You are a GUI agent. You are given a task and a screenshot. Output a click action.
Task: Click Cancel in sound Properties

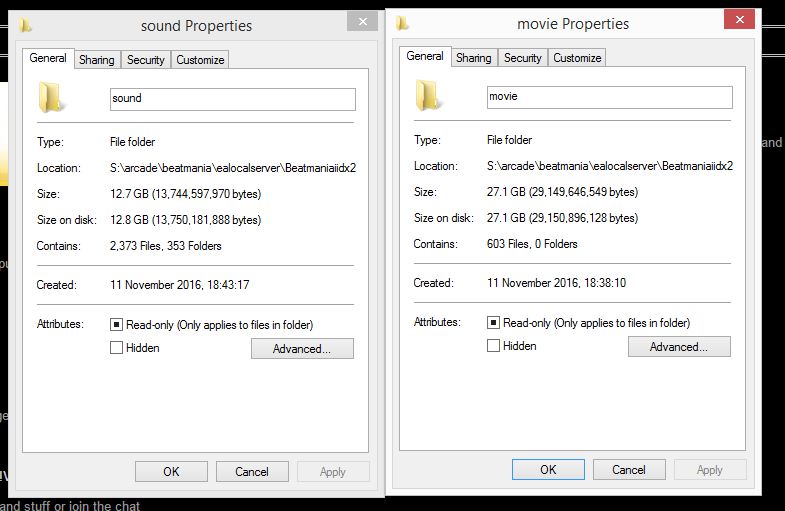click(x=252, y=471)
